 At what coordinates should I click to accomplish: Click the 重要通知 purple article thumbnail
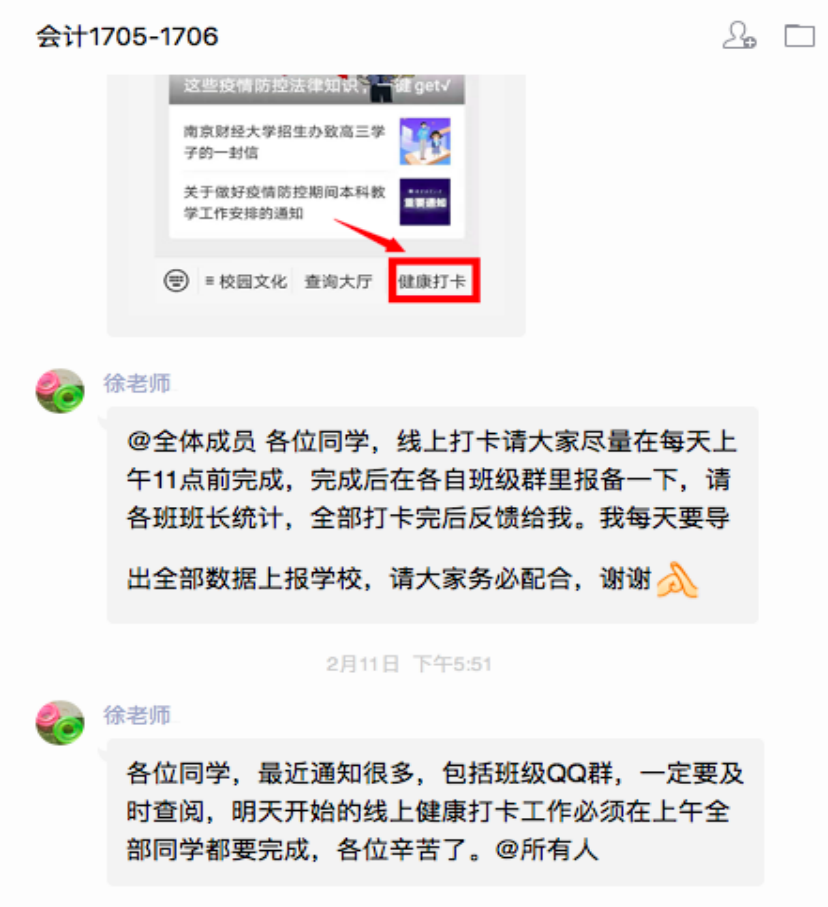click(x=425, y=202)
